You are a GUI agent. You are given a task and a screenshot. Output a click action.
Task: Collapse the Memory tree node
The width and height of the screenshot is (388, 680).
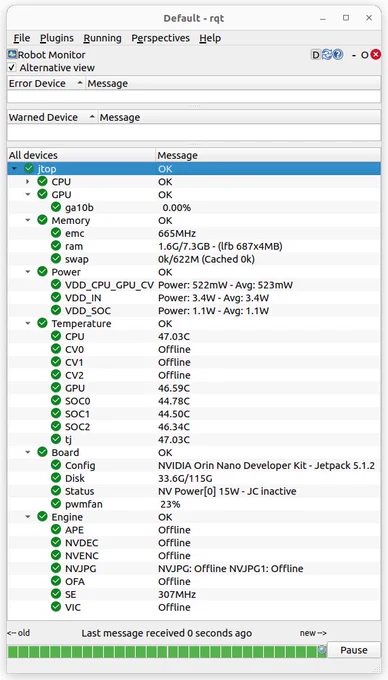tap(28, 220)
